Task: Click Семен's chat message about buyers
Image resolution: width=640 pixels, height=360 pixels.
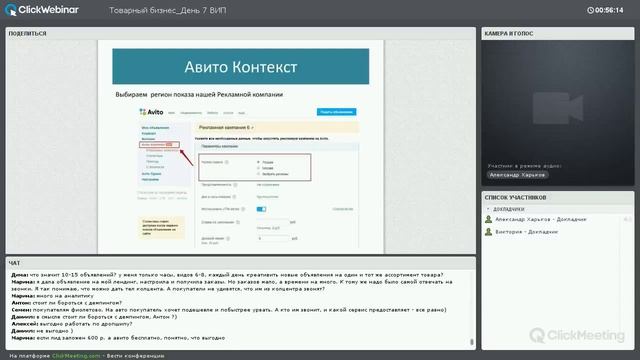Action: [x=229, y=310]
